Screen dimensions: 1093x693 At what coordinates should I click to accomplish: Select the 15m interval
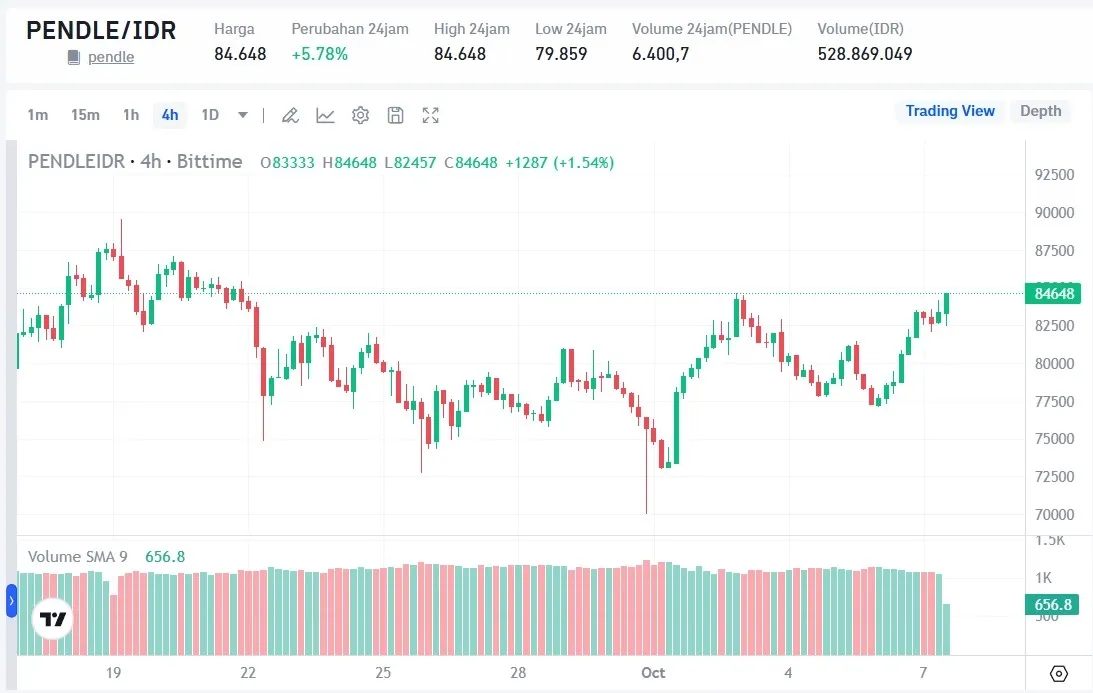tap(85, 115)
